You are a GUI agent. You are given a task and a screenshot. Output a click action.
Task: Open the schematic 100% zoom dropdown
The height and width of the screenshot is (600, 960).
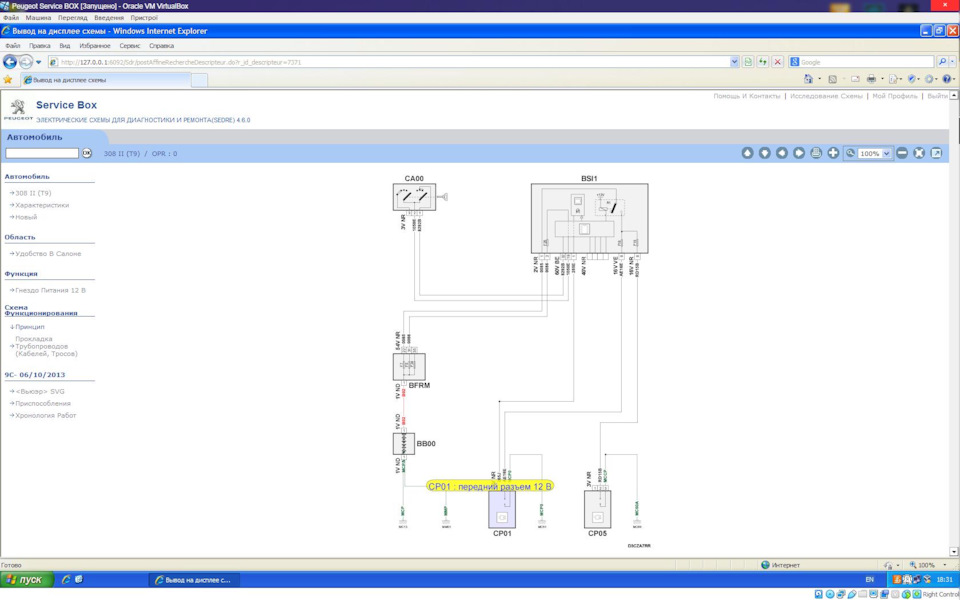[886, 154]
